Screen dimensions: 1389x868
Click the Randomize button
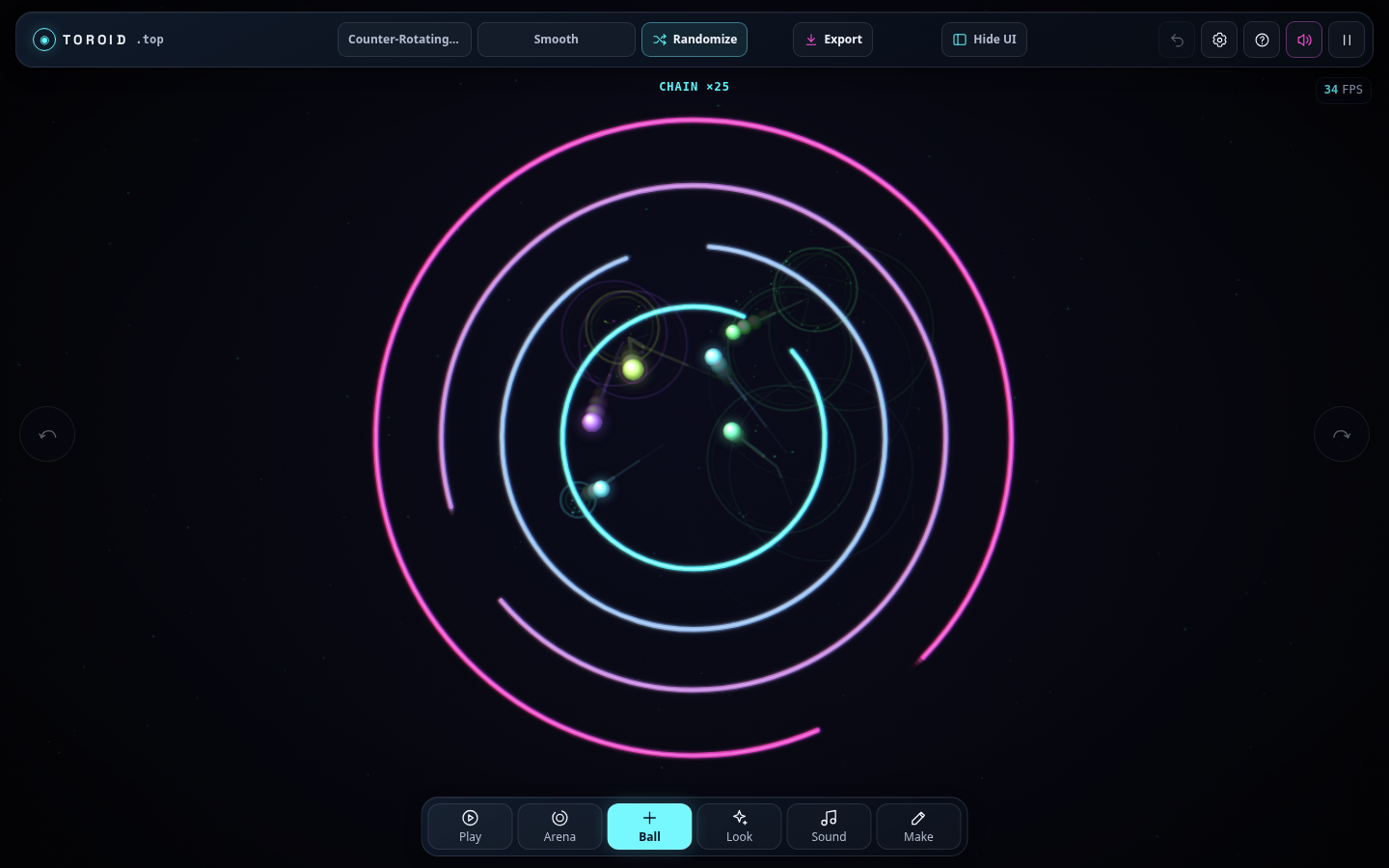pos(694,40)
